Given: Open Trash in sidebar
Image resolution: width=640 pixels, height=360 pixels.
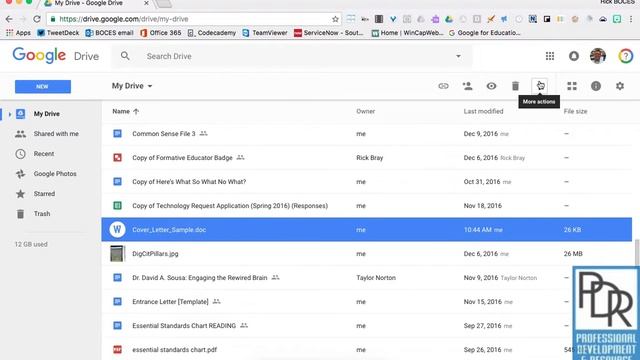Looking at the screenshot, I should pyautogui.click(x=42, y=214).
